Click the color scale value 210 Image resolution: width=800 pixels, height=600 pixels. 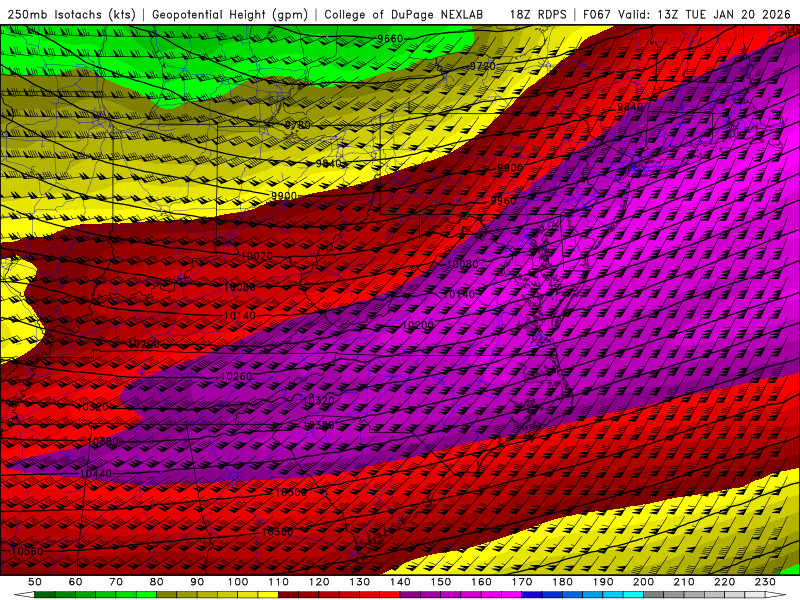[x=684, y=582]
